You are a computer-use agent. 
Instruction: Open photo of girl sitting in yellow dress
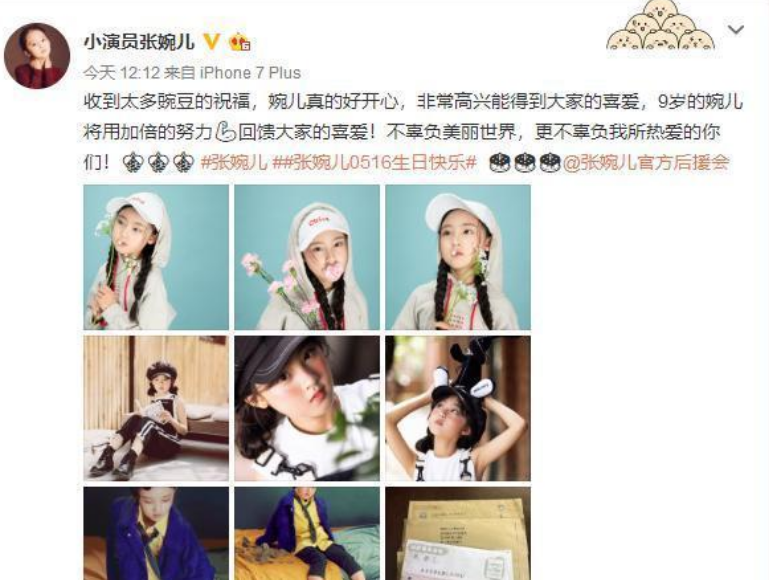[307, 533]
